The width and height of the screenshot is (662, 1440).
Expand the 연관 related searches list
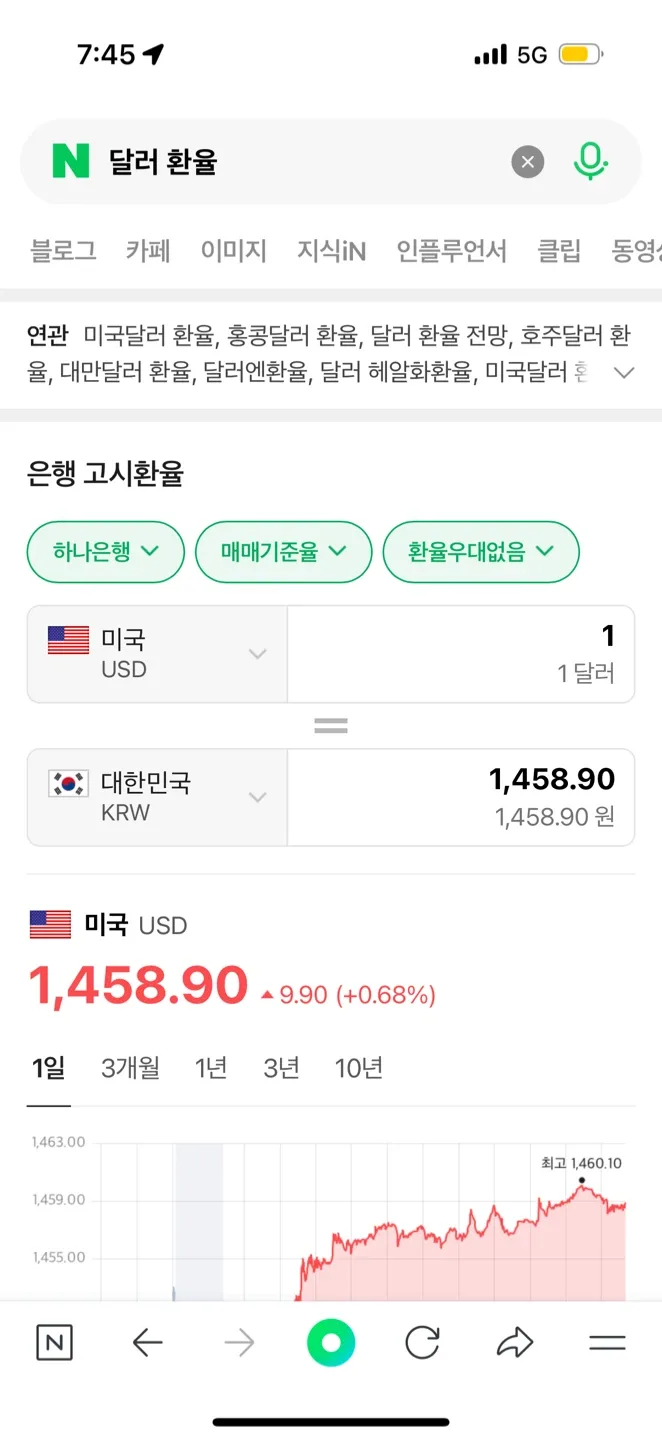[x=624, y=373]
